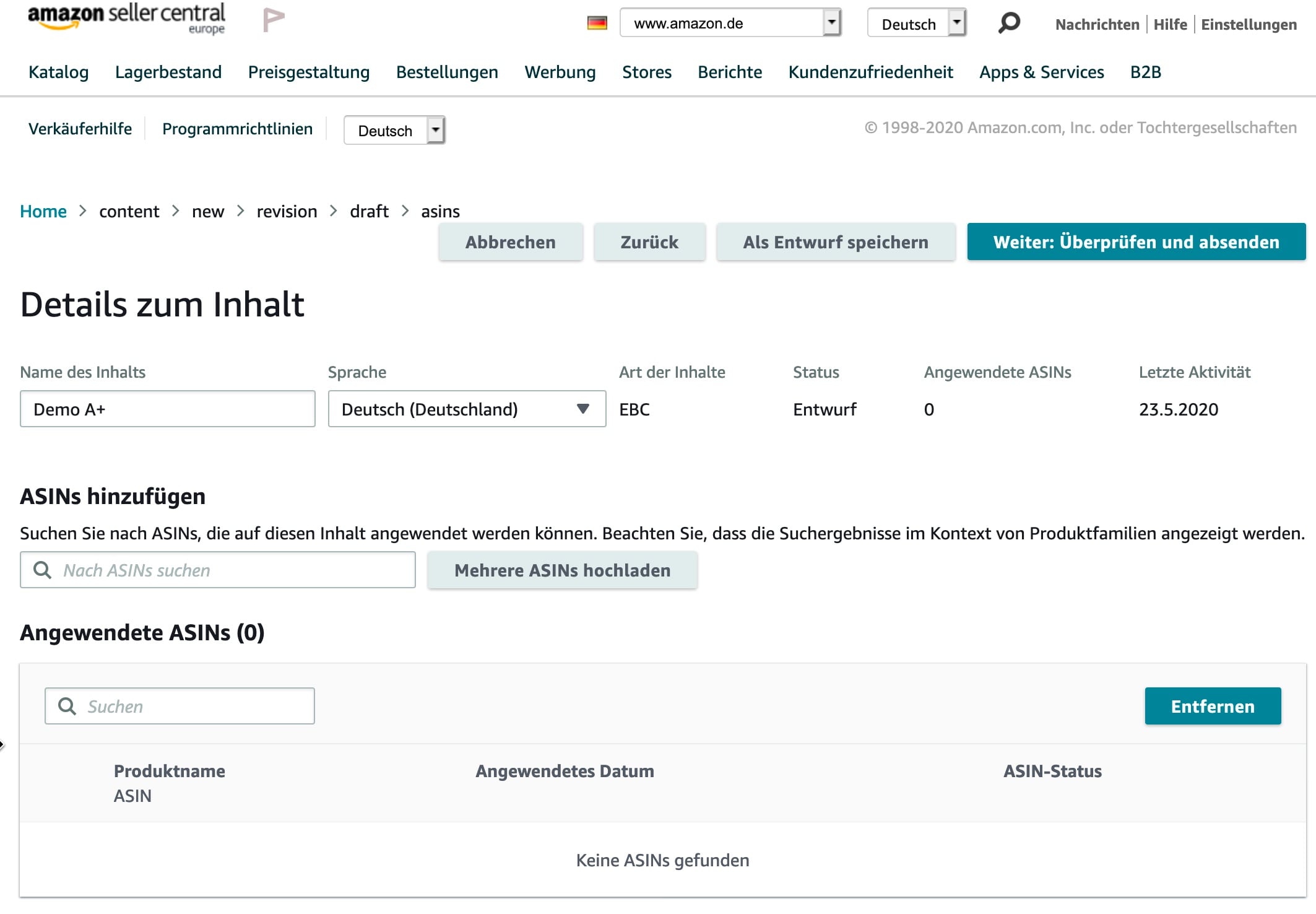This screenshot has height=914, width=1316.
Task: Click the asins breadcrumb item
Action: (x=441, y=211)
